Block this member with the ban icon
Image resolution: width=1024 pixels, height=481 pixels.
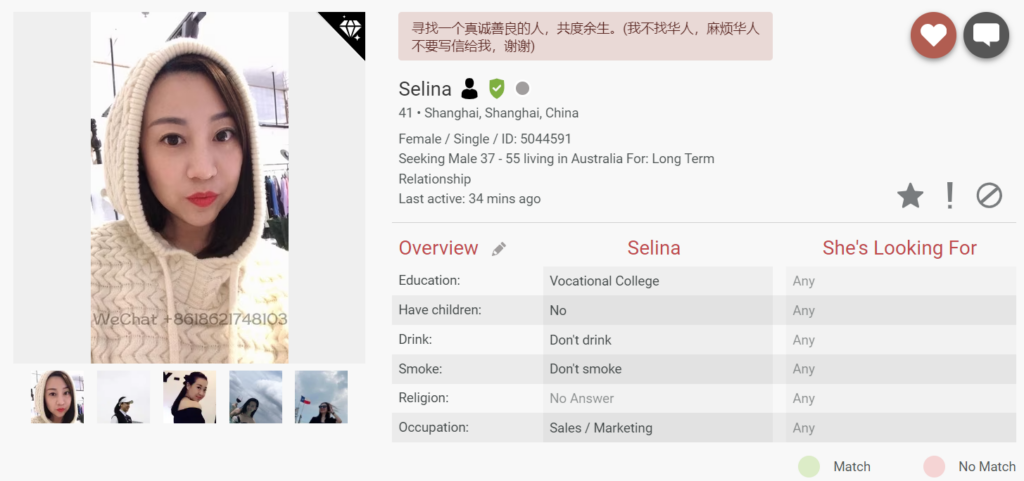point(989,196)
